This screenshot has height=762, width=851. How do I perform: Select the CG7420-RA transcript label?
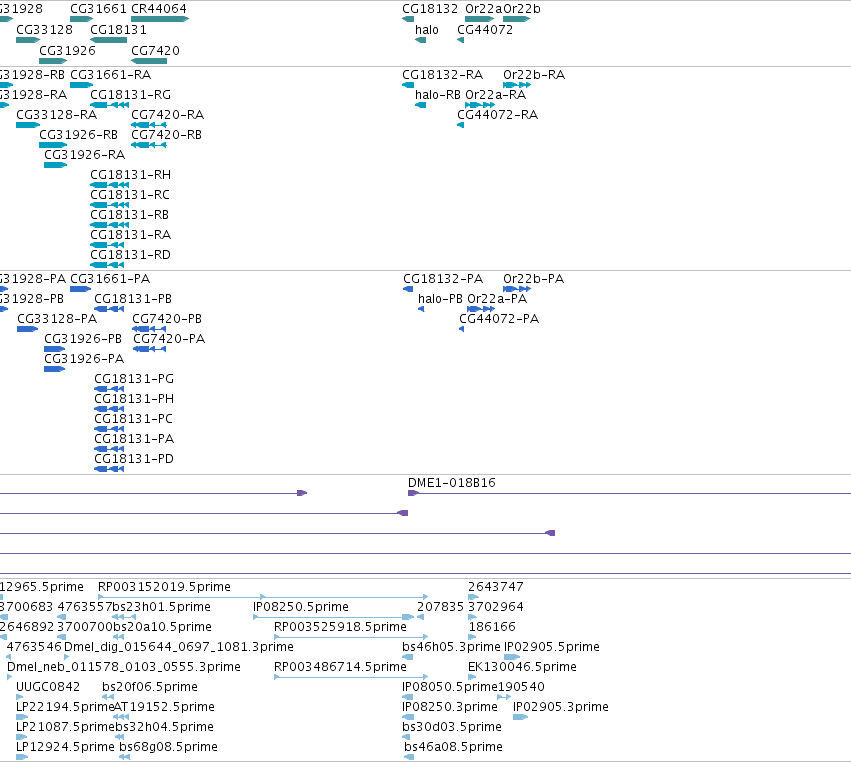168,115
